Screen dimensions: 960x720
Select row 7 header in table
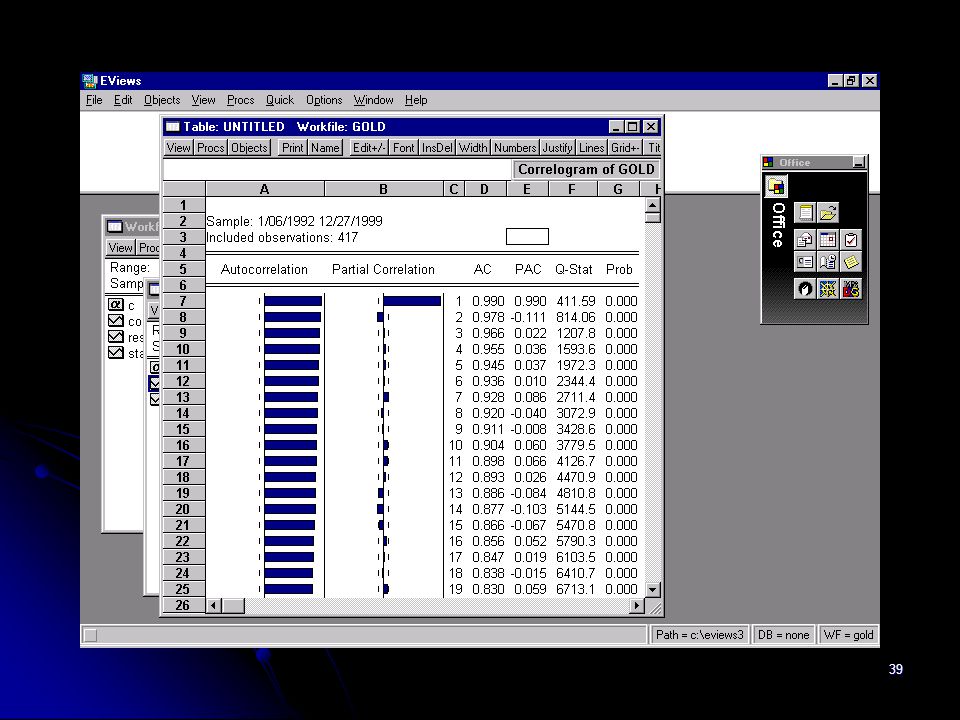pyautogui.click(x=183, y=301)
